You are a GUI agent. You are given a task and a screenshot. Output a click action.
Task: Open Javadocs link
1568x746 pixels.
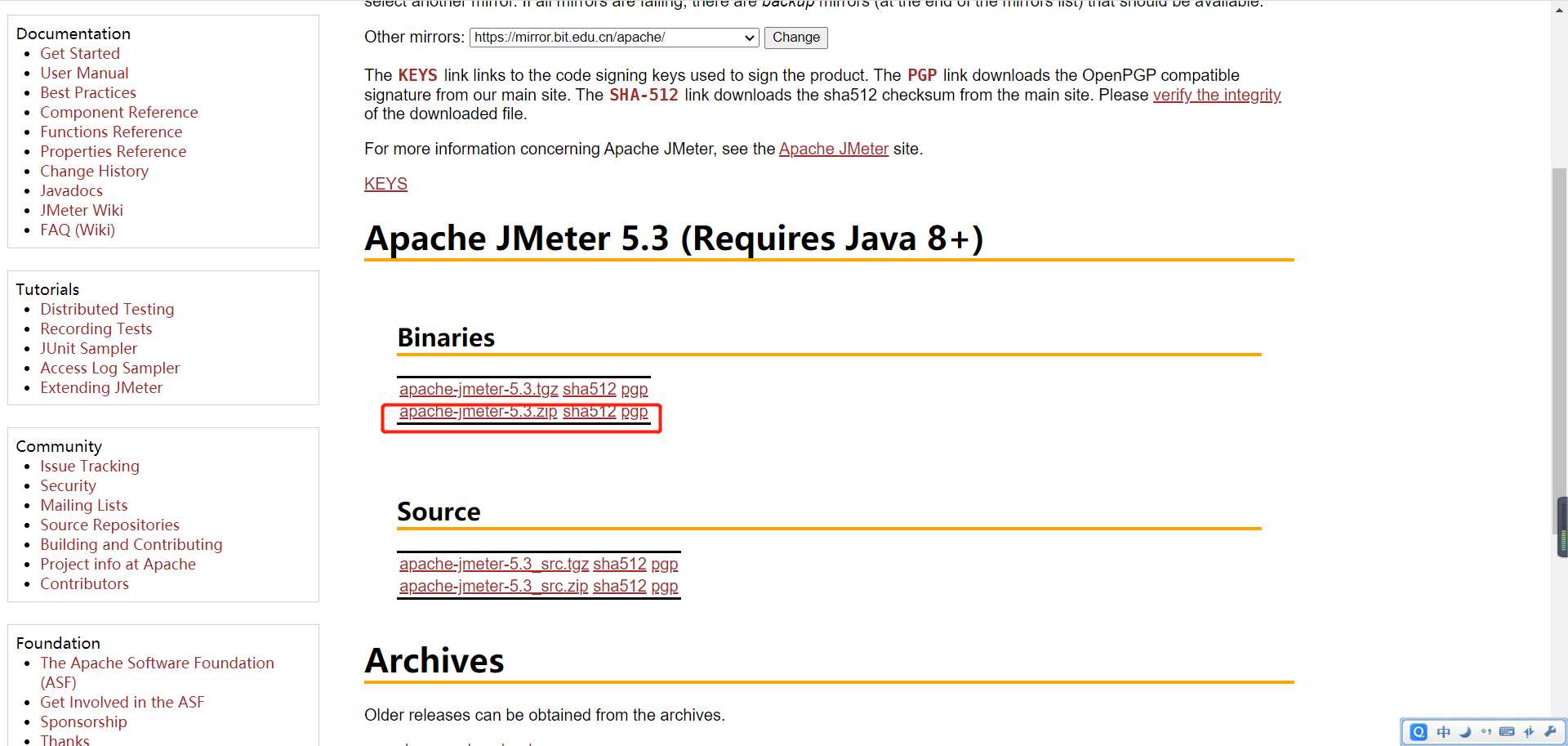pos(72,190)
